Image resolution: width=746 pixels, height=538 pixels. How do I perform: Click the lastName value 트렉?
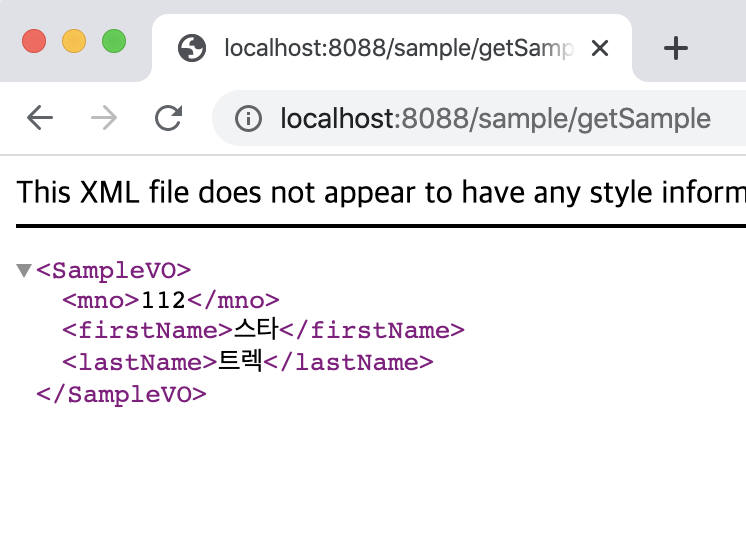tap(240, 361)
